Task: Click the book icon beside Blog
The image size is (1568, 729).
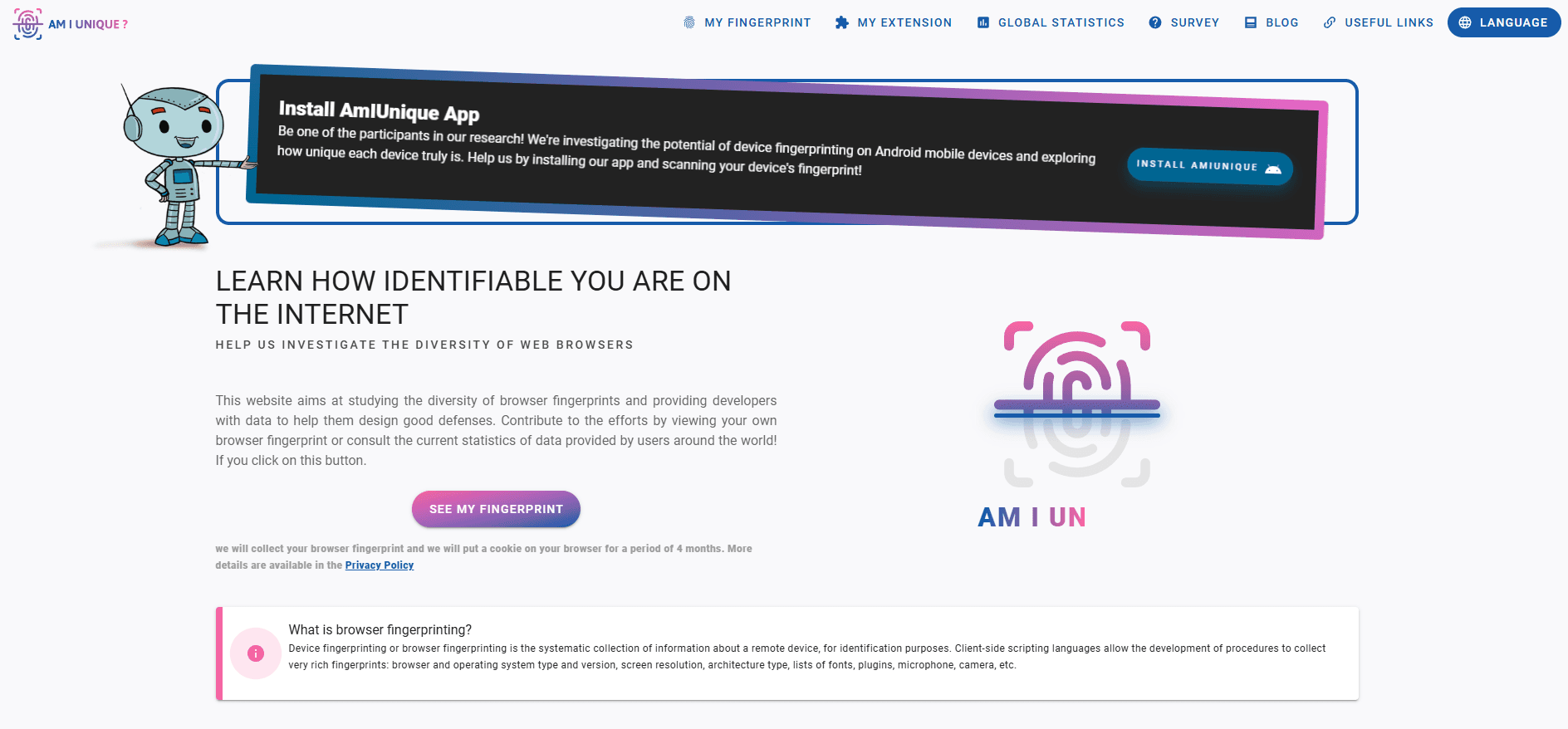Action: [1251, 22]
